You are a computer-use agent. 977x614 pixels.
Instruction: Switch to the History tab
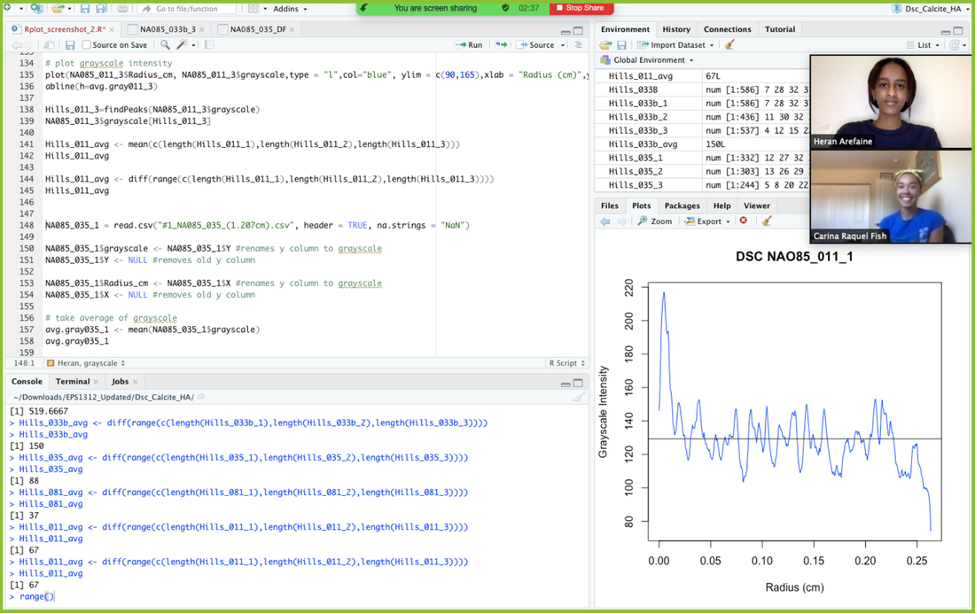pyautogui.click(x=676, y=29)
